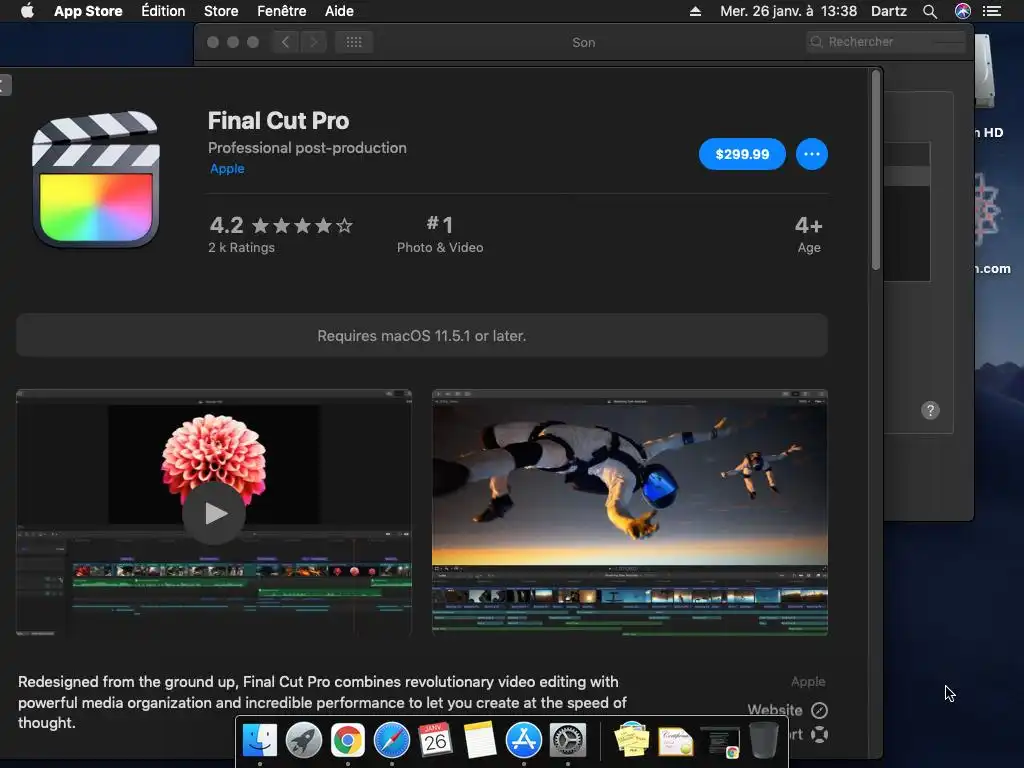Open the Store menu
The height and width of the screenshot is (768, 1024).
(221, 11)
